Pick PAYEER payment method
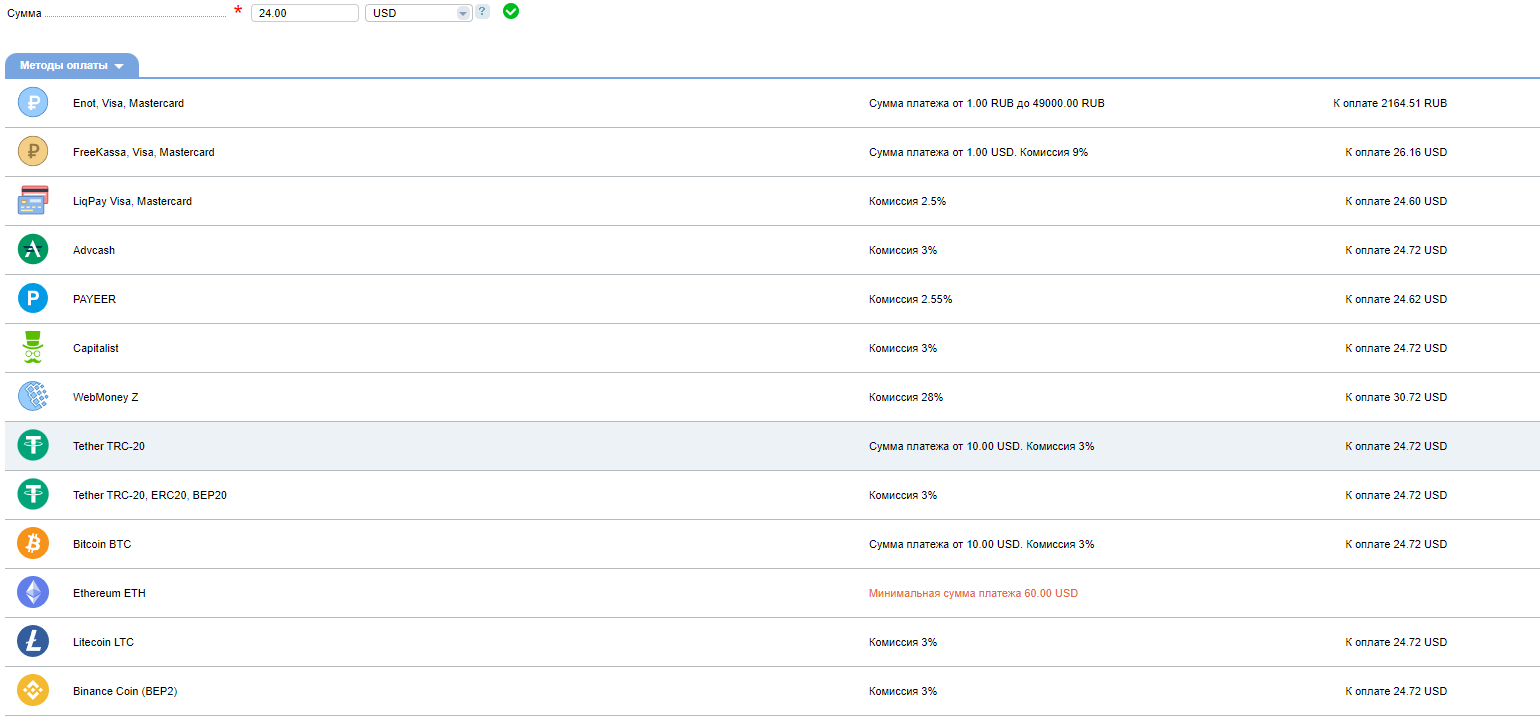 click(94, 299)
